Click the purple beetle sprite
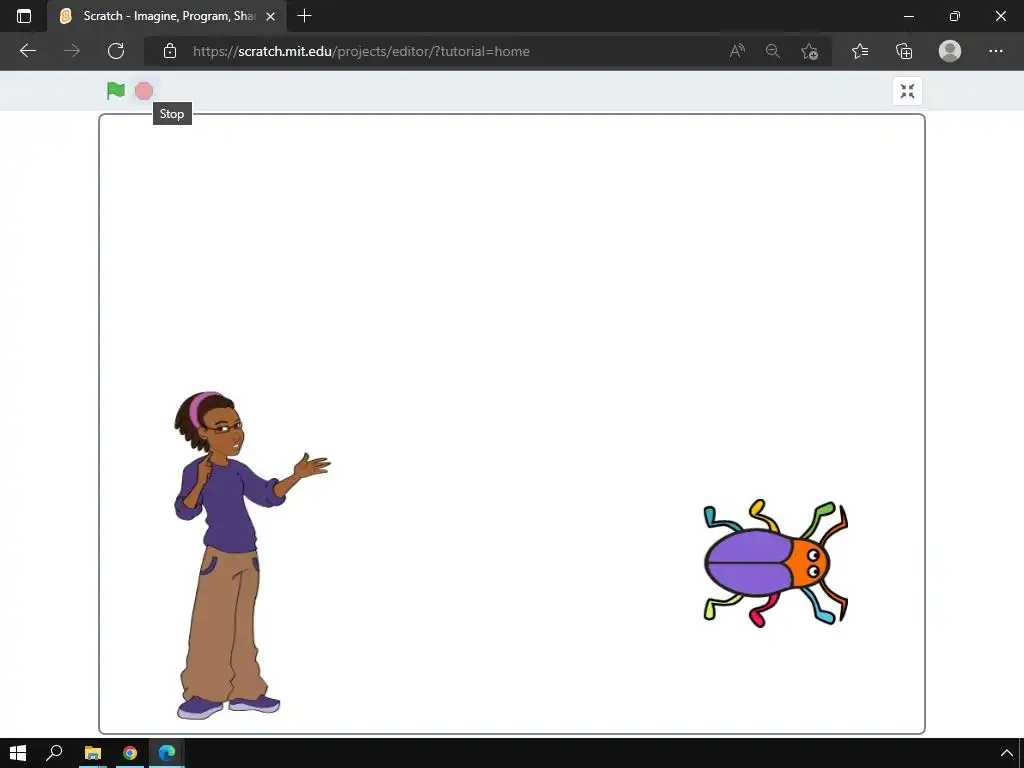The height and width of the screenshot is (768, 1024). pyautogui.click(x=775, y=563)
